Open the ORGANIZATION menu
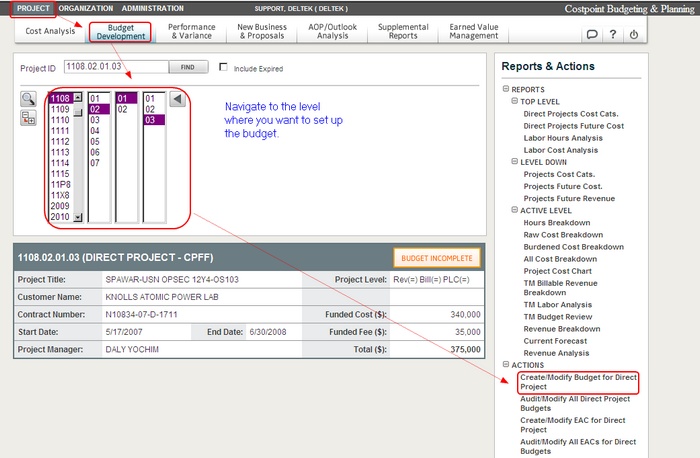700x458 pixels. (85, 8)
